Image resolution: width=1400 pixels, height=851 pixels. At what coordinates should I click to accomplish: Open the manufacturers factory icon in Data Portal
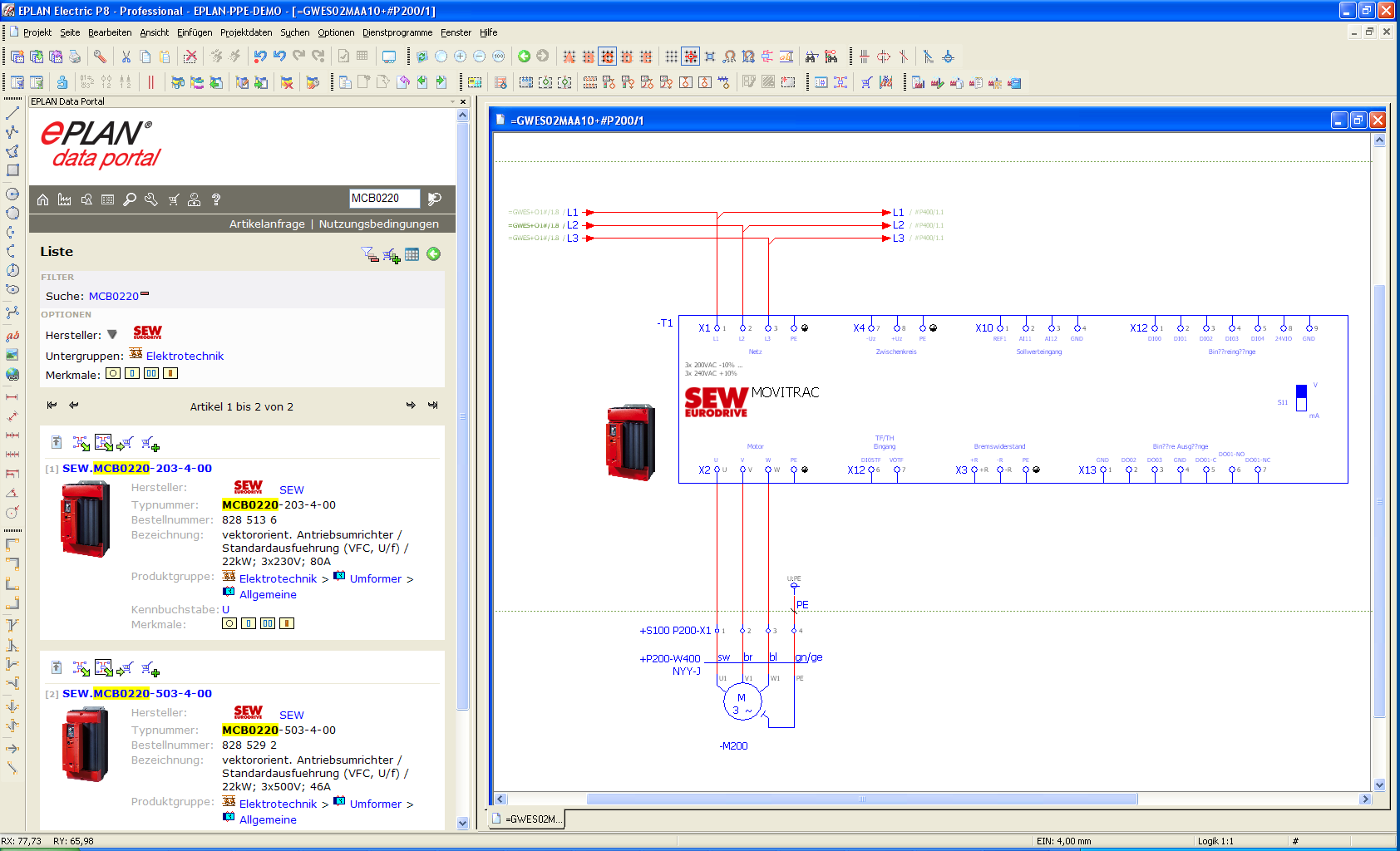point(65,199)
